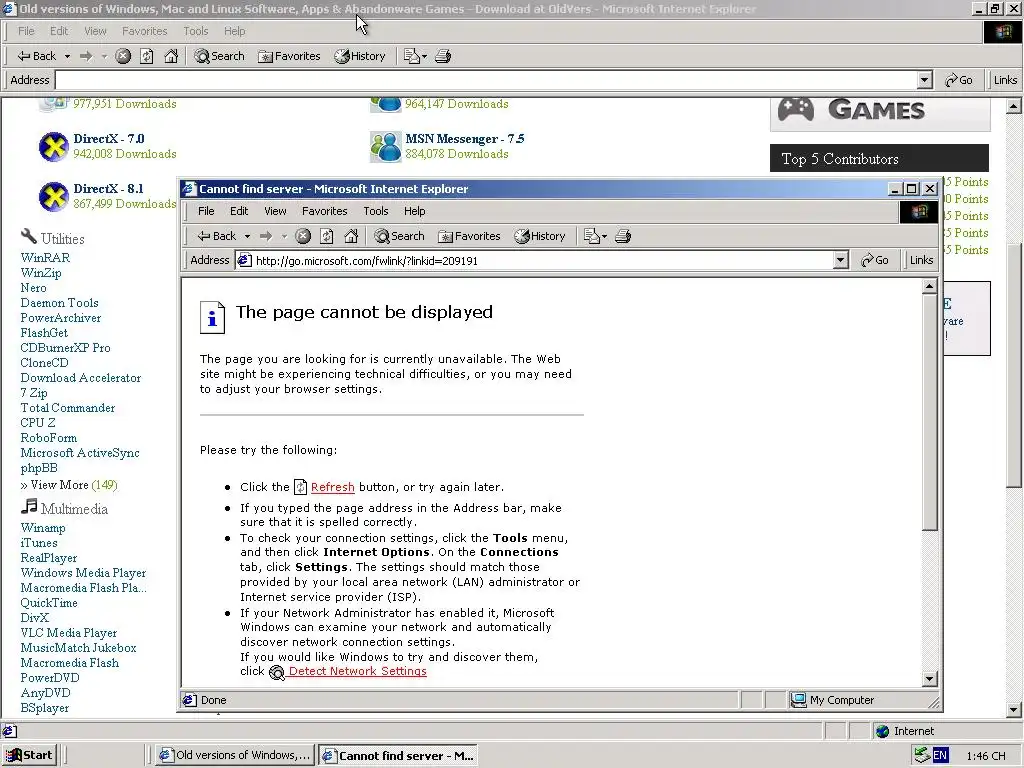Expand Forward history dropdown in Cannot find server window
The width and height of the screenshot is (1024, 768).
284,236
